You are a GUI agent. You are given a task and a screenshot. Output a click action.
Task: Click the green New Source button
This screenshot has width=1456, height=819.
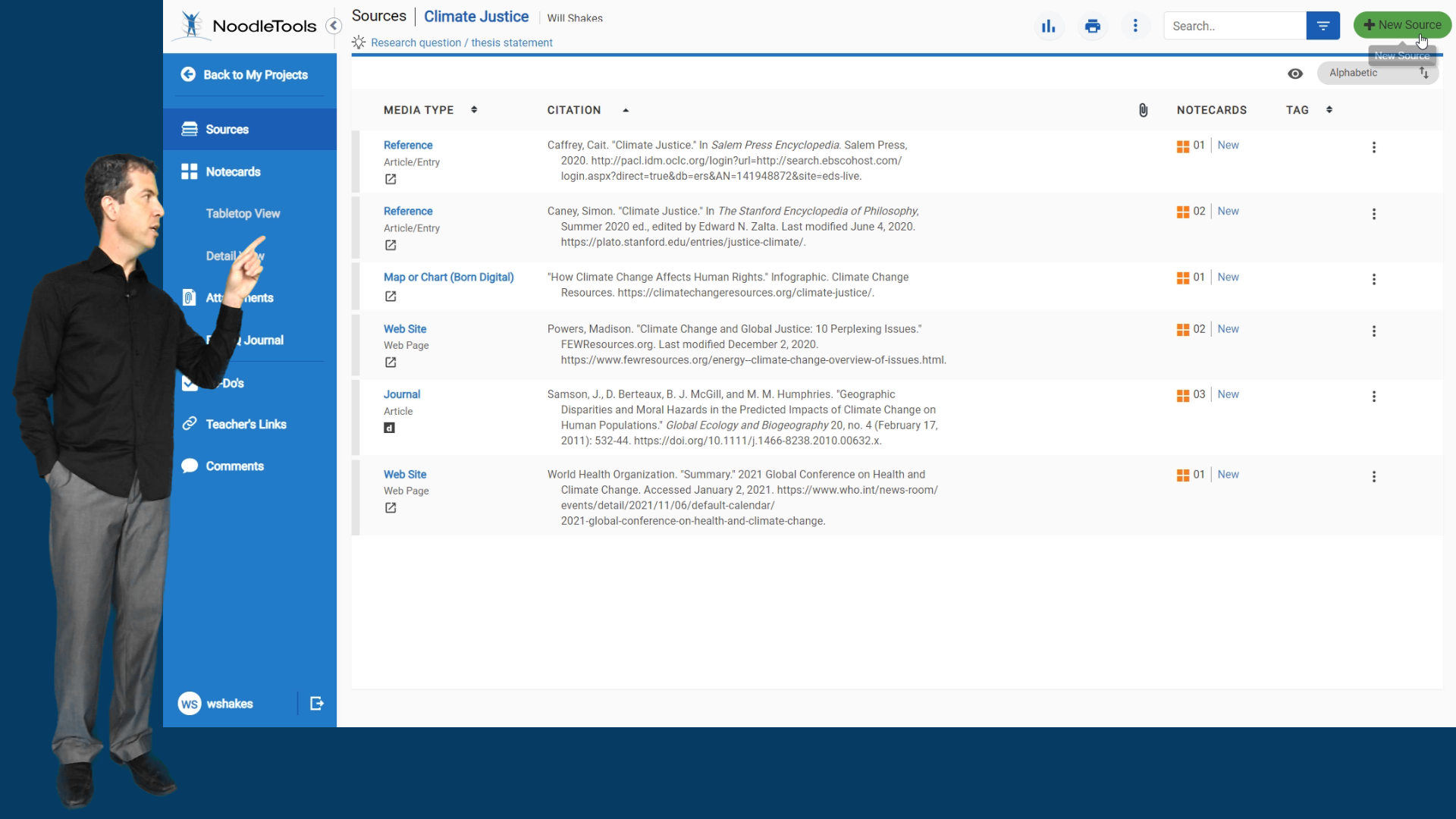[1401, 24]
